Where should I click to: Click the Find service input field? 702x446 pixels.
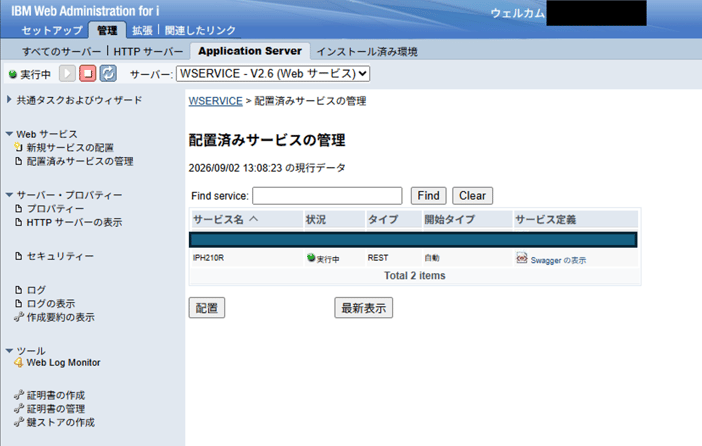pyautogui.click(x=327, y=196)
